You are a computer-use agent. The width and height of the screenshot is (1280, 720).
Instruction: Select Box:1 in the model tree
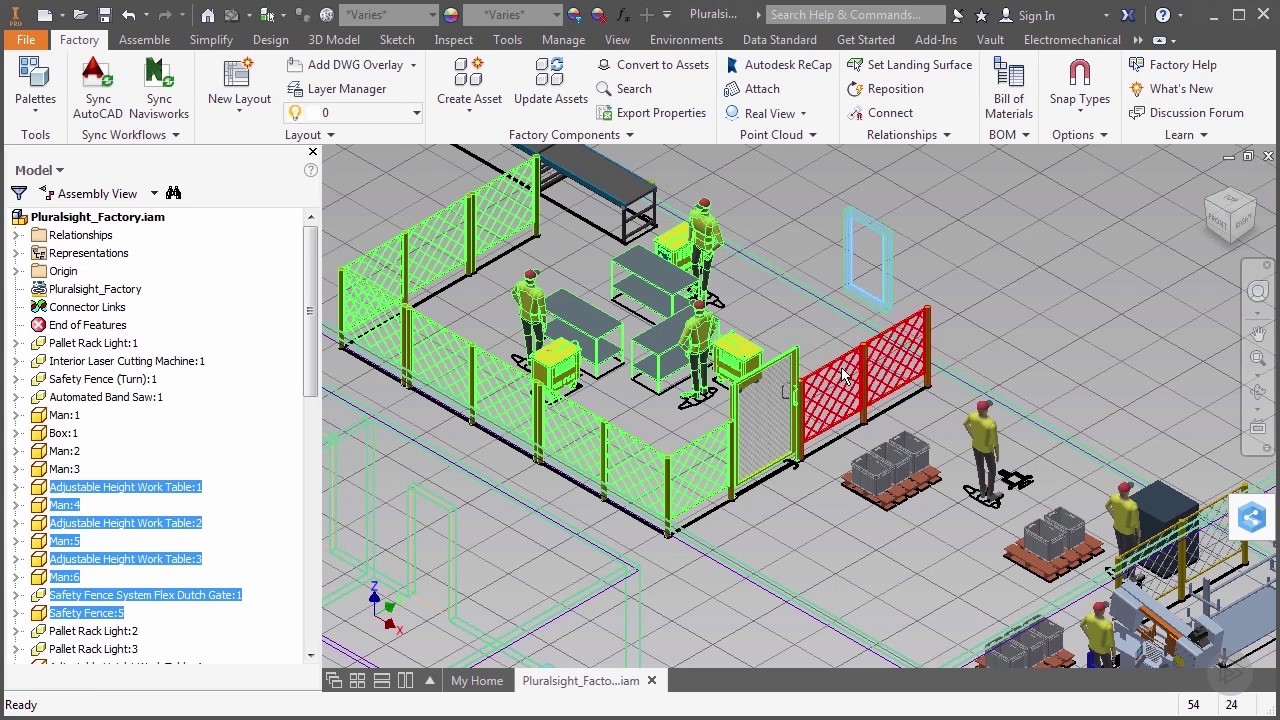tap(63, 433)
